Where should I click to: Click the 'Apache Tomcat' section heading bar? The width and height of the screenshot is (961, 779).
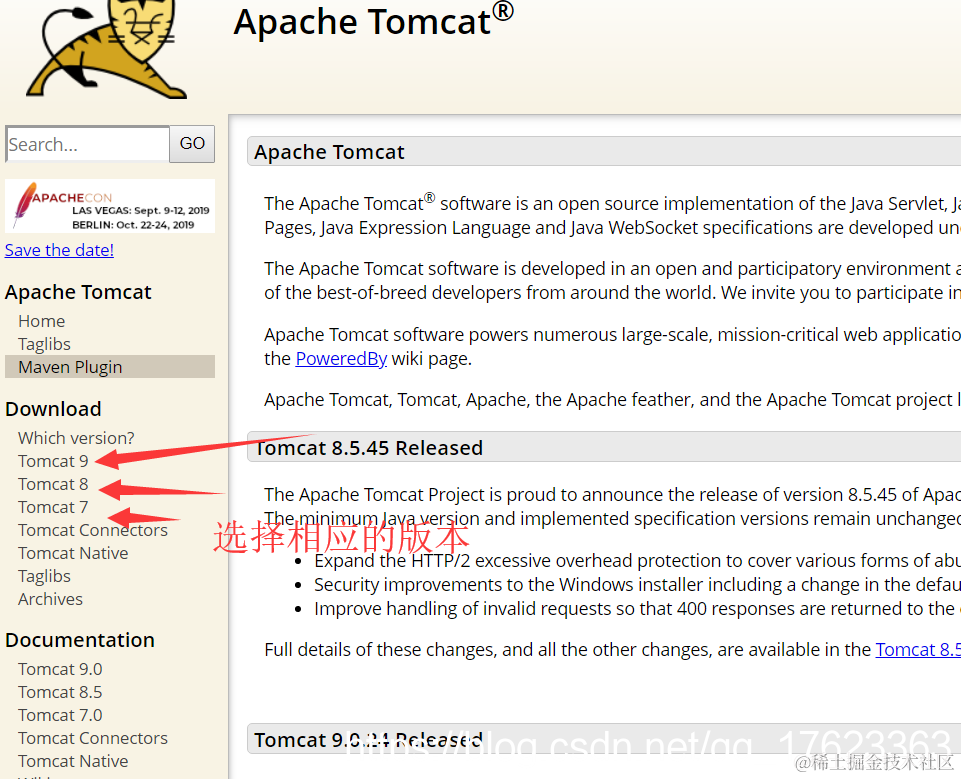[x=604, y=151]
